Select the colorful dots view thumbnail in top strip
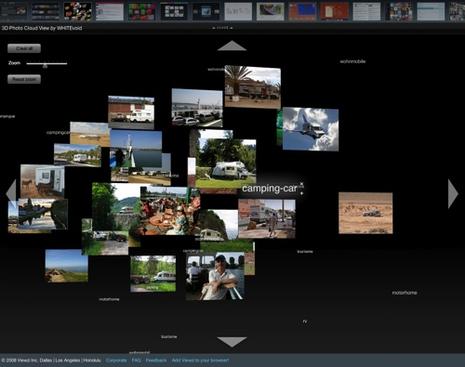 [78, 11]
